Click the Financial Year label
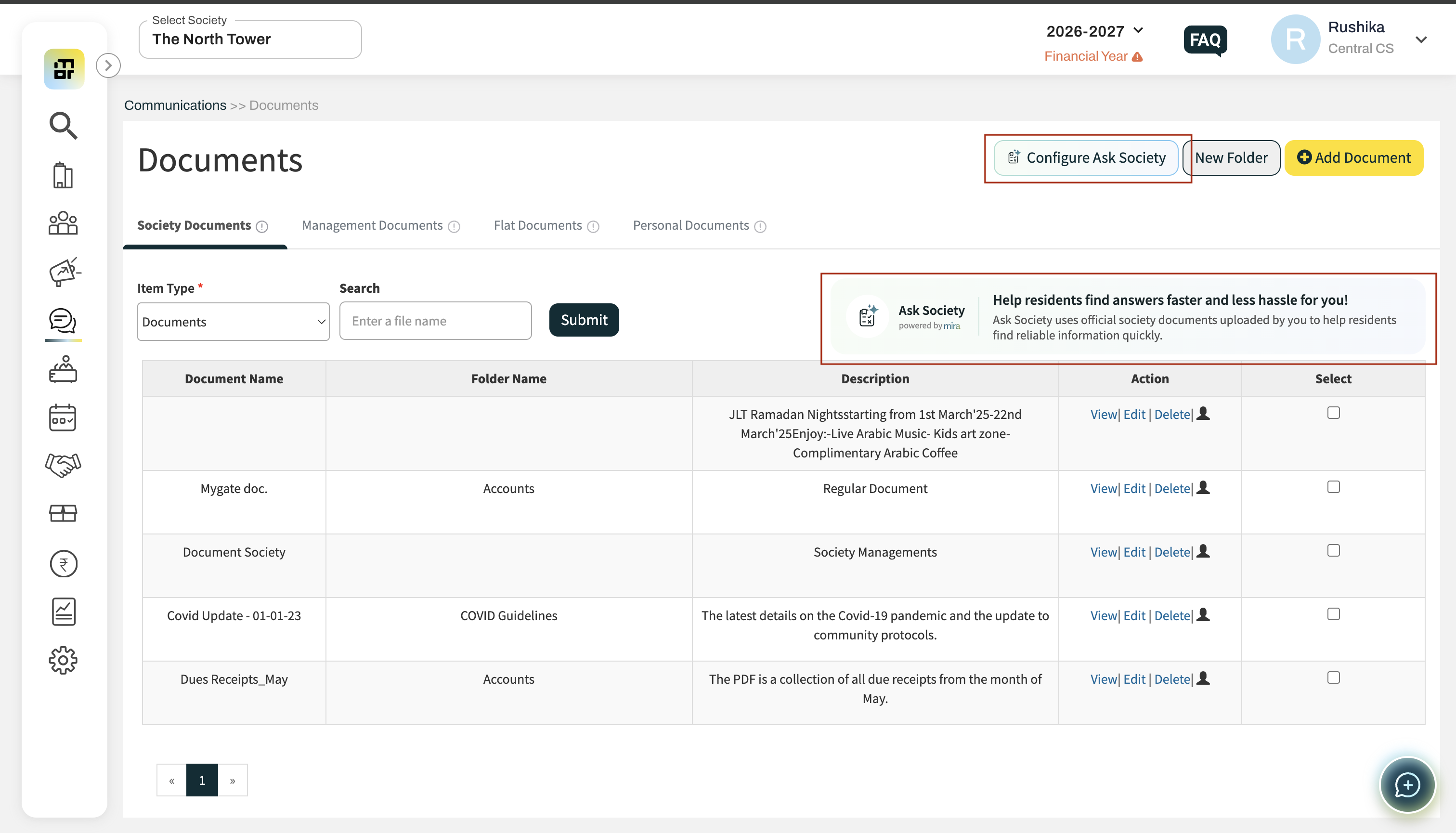Screen dimensions: 1456x833 coord(1086,57)
